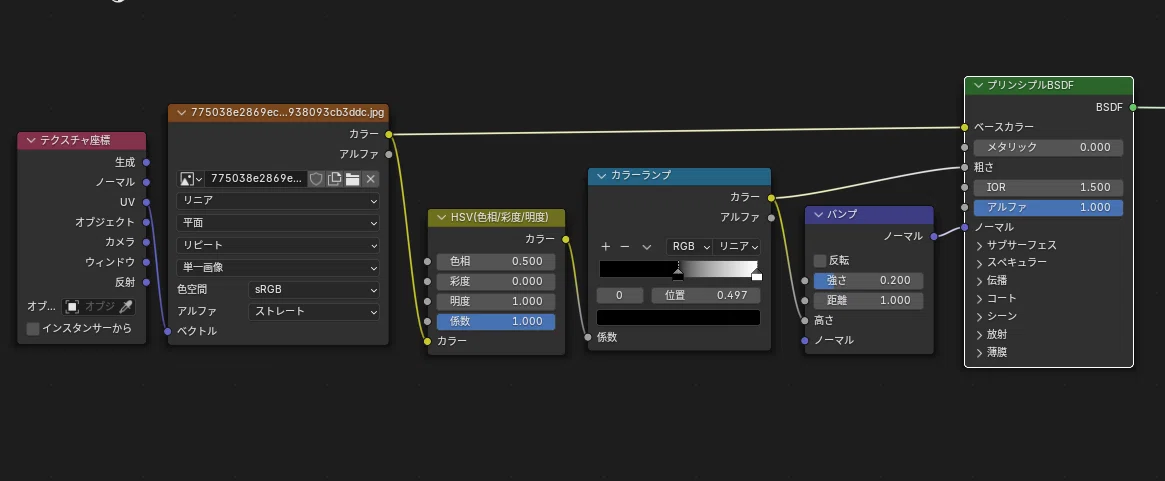Click バンプ ノーマル output socket

934,236
